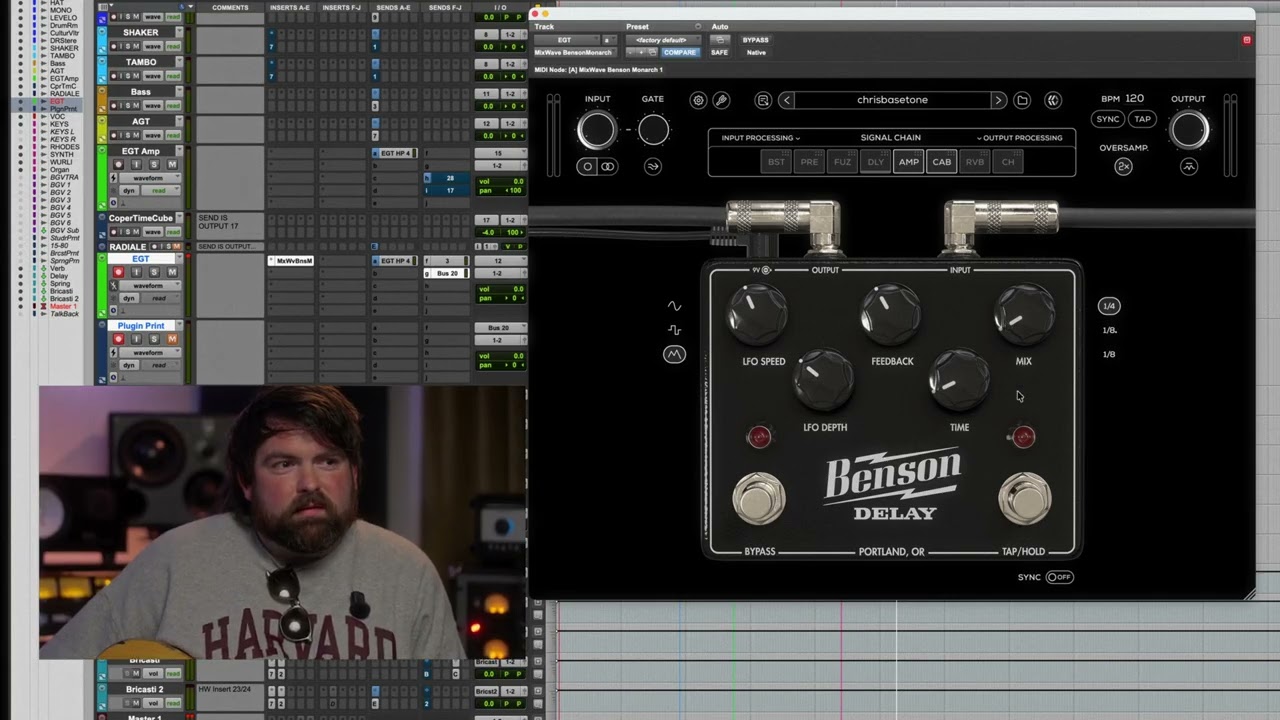This screenshot has width=1280, height=720.
Task: Click the Tap tempo button
Action: [1142, 119]
